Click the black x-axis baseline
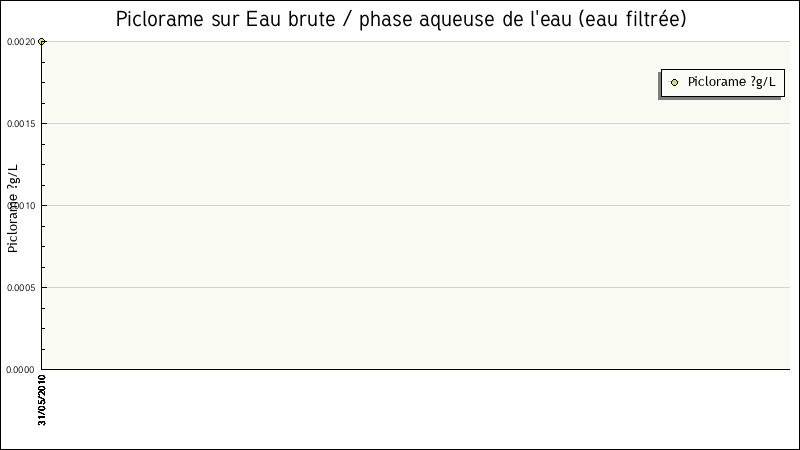Viewport: 800px width, 450px height. click(400, 369)
